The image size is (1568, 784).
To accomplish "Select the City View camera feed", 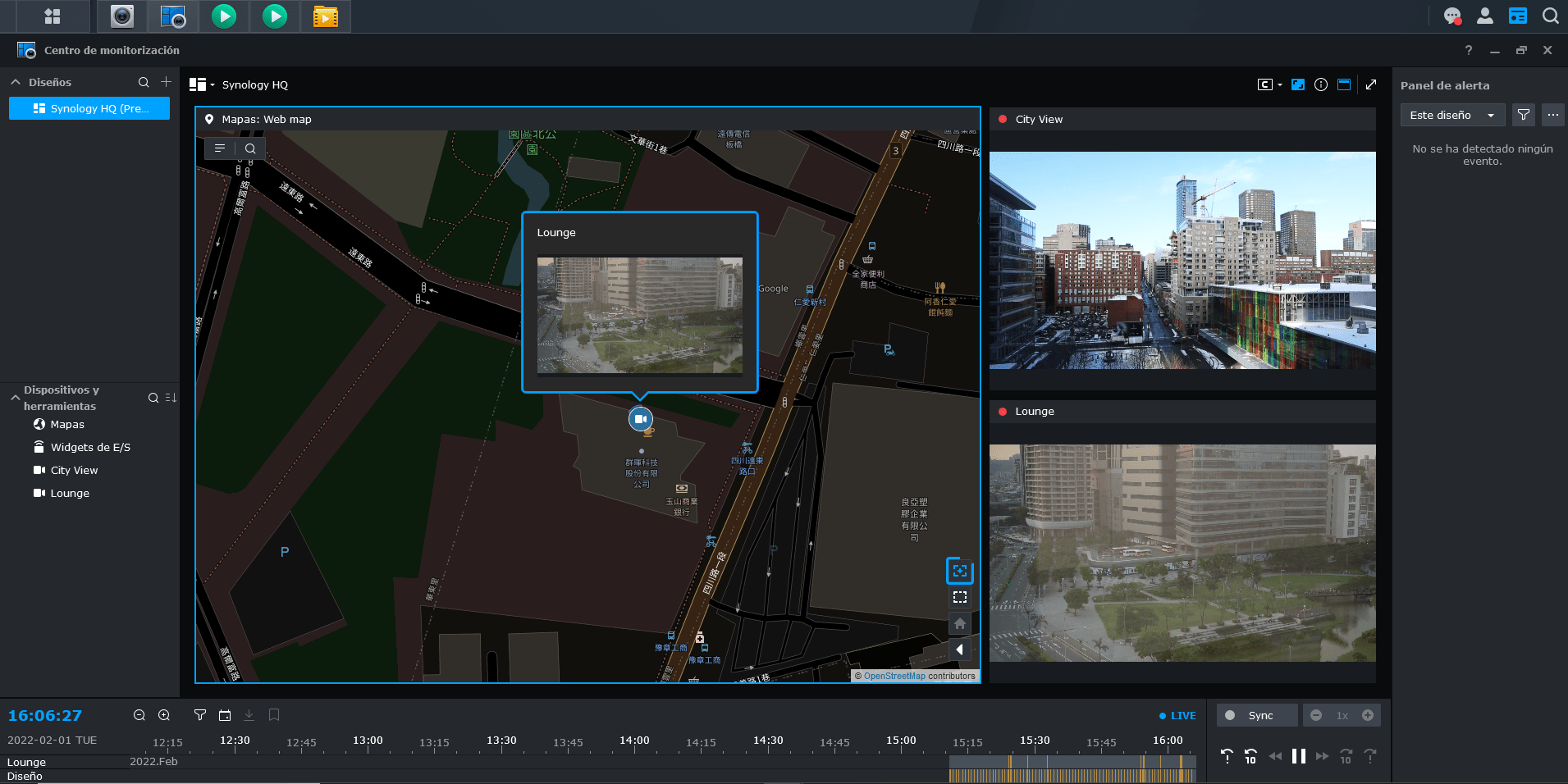I will [x=1182, y=260].
